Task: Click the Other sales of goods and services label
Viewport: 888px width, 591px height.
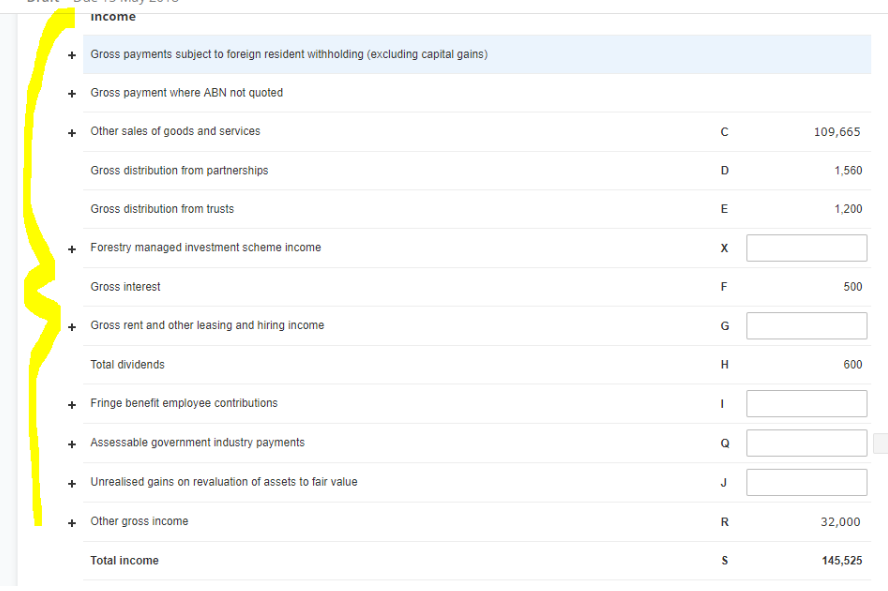Action: [176, 131]
